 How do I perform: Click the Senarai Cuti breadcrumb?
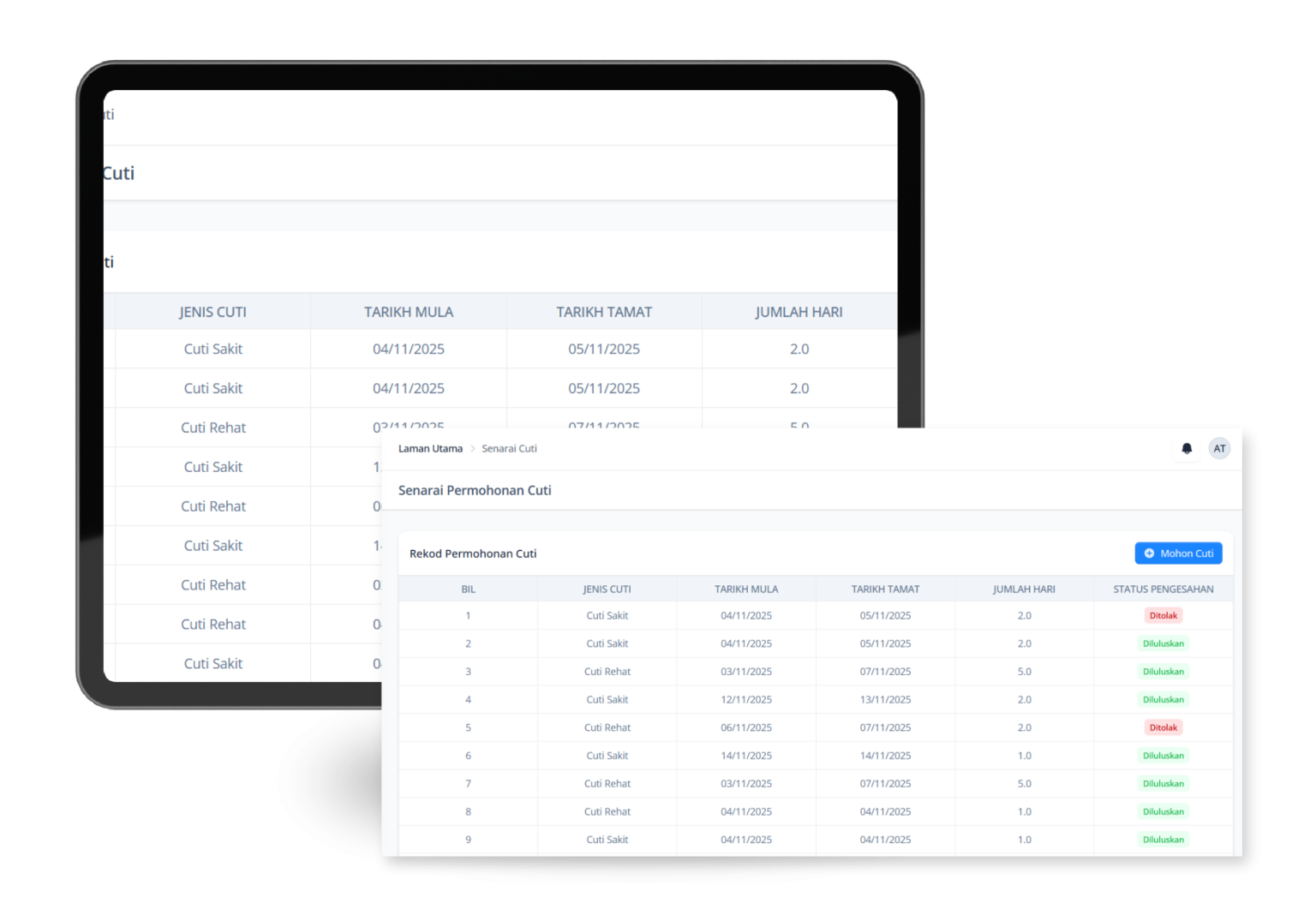(509, 448)
